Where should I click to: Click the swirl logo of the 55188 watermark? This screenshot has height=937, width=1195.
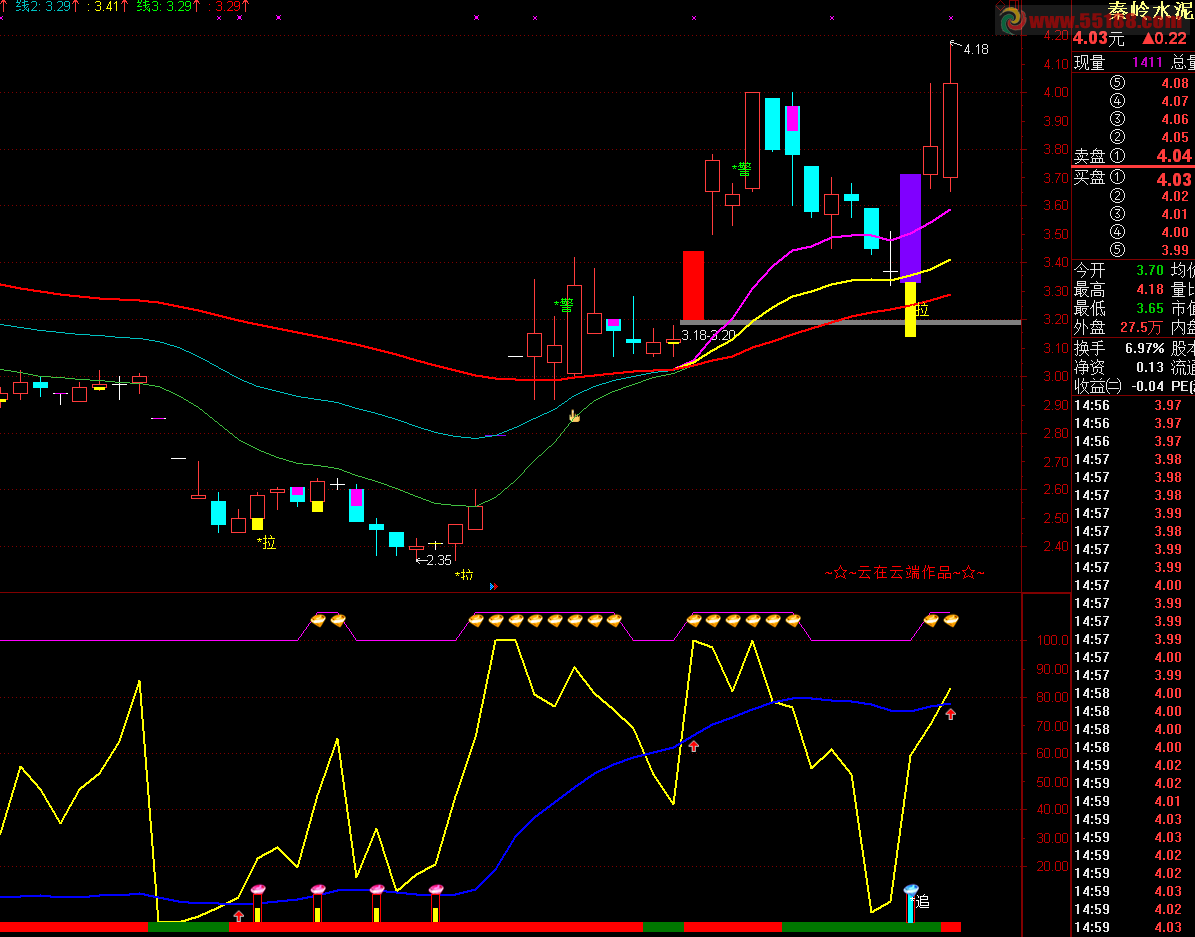[1011, 19]
